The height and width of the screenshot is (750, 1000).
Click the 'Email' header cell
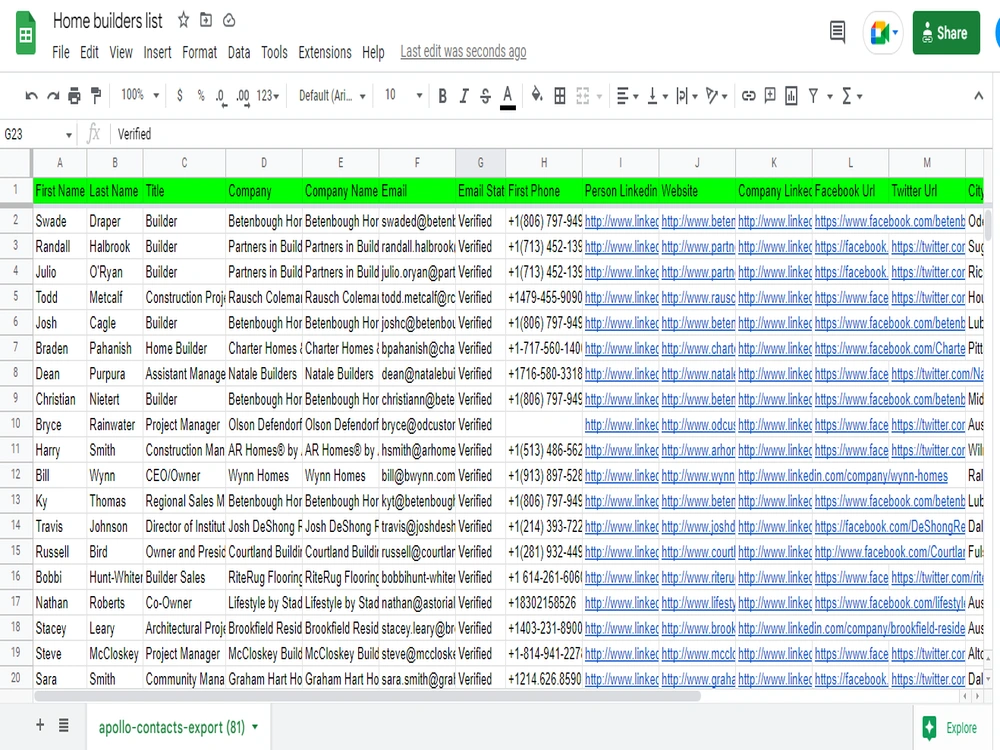[417, 191]
